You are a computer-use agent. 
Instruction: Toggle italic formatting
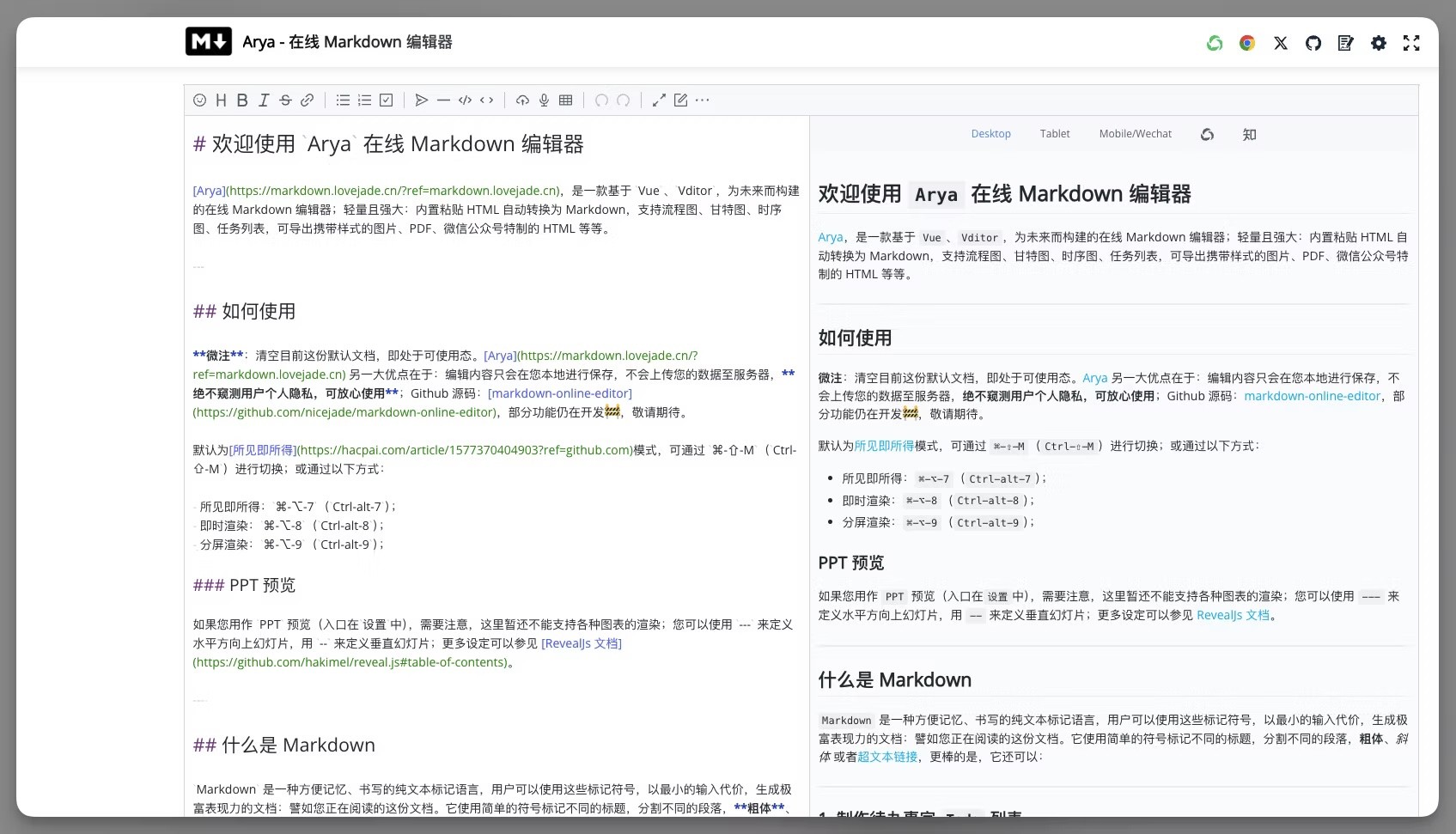pyautogui.click(x=264, y=100)
